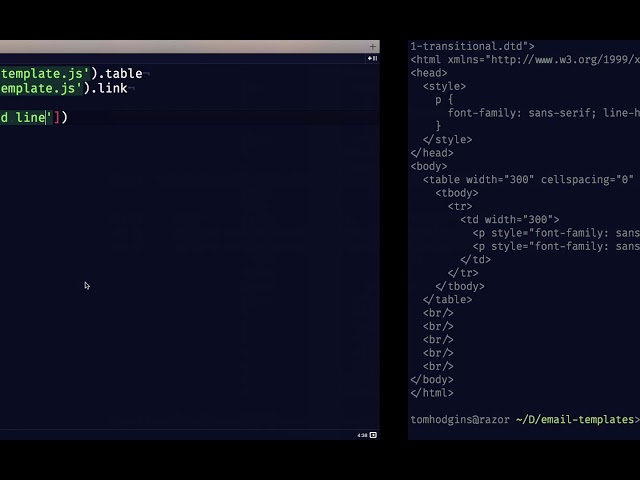Click the 4:38 position indicator in status bar
The image size is (640, 480).
362,436
